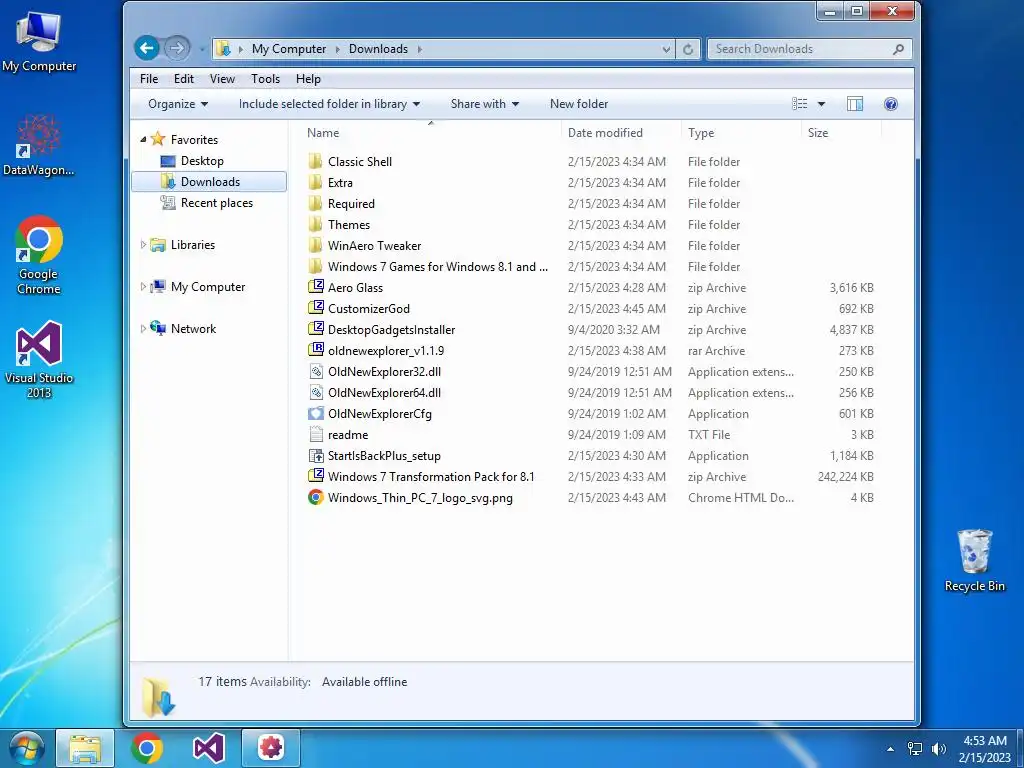Image resolution: width=1024 pixels, height=768 pixels.
Task: Select the Windows 7 Transformation Pack for 8.1 file
Action: tap(430, 477)
